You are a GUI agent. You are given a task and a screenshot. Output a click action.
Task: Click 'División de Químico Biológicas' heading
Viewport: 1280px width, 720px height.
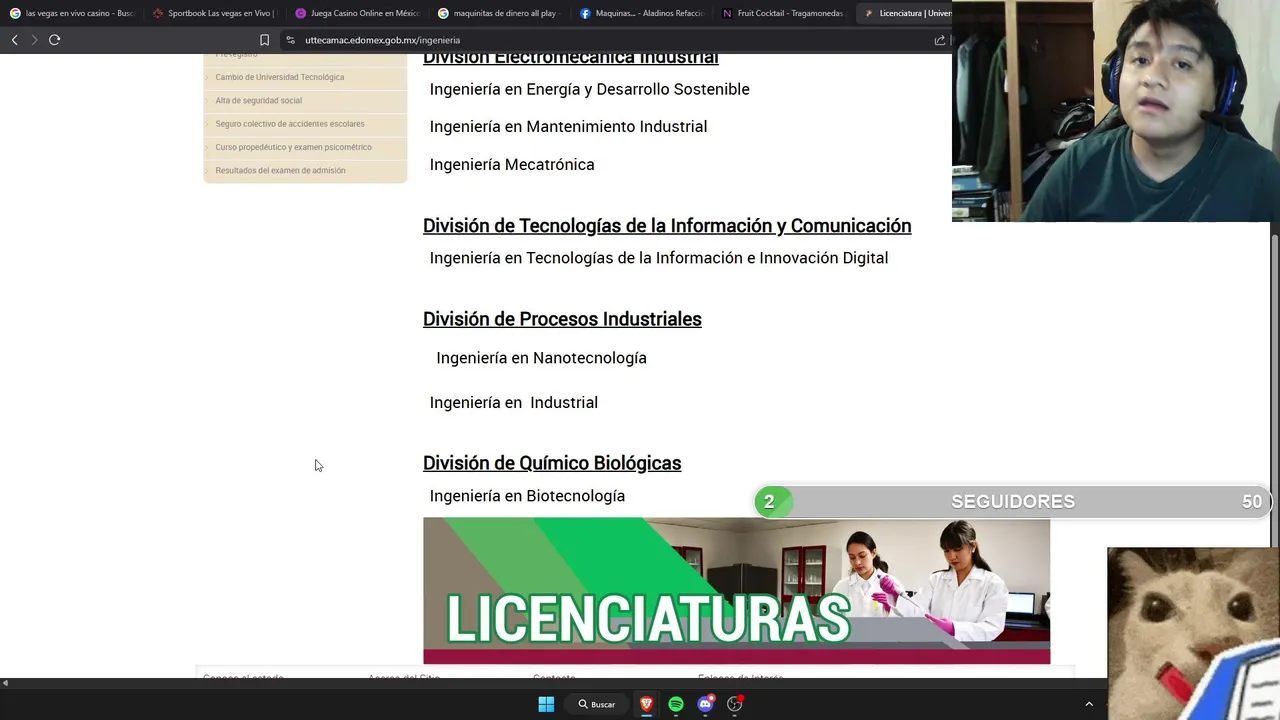tap(552, 463)
